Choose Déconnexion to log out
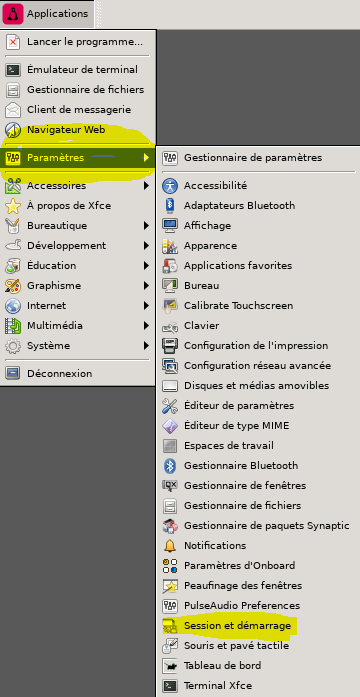Image resolution: width=360 pixels, height=697 pixels. 78,373
